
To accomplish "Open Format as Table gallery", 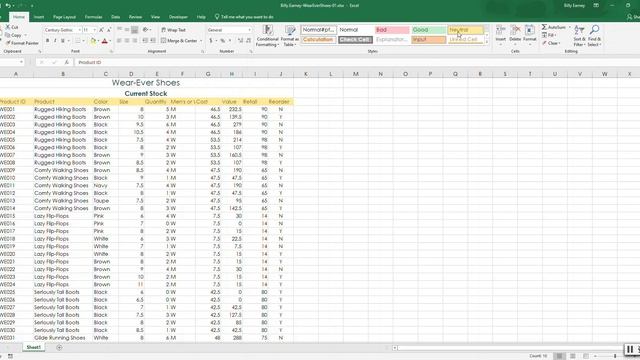I will (290, 36).
